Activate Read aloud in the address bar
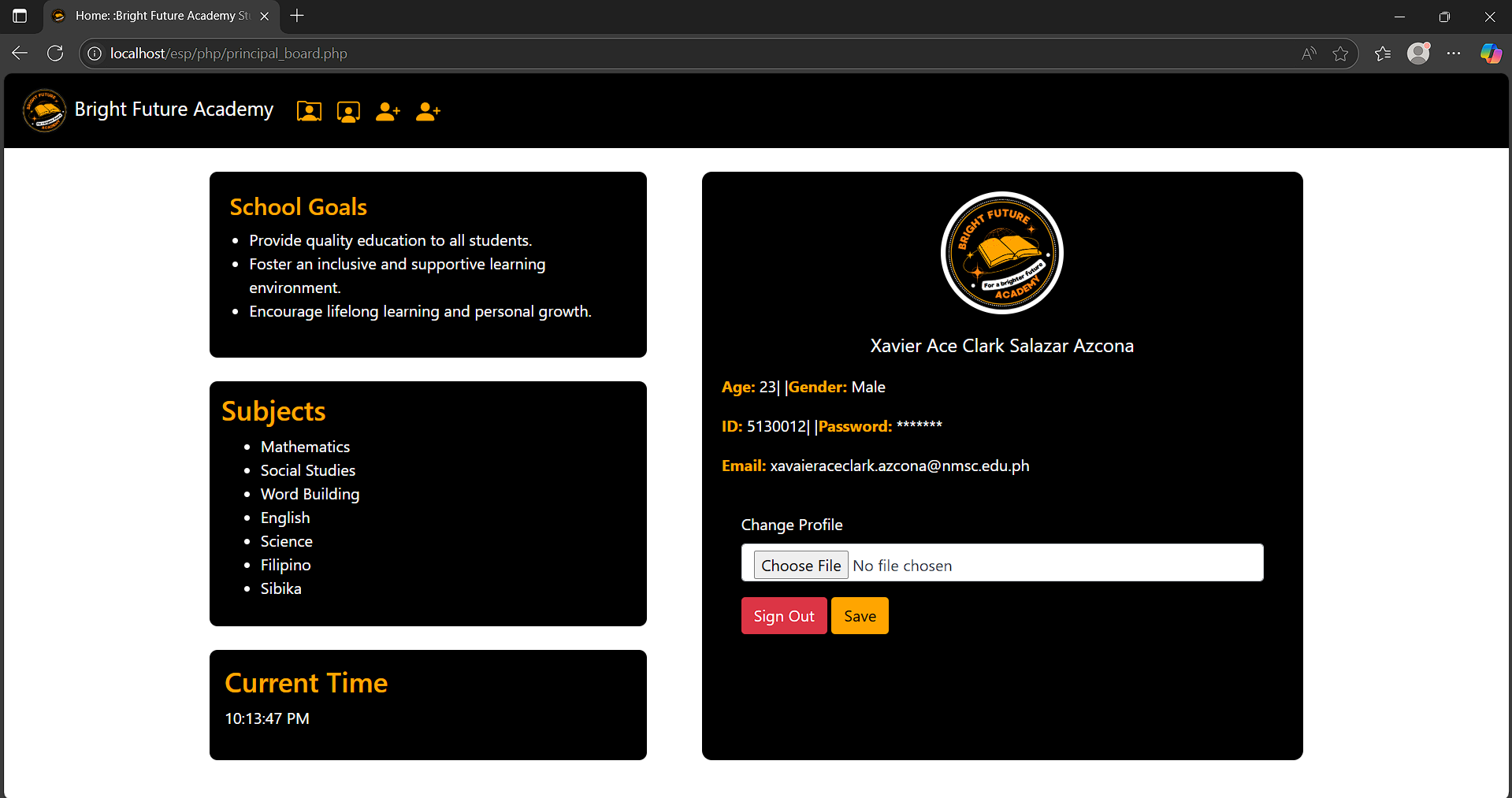Image resolution: width=1512 pixels, height=798 pixels. point(1308,53)
